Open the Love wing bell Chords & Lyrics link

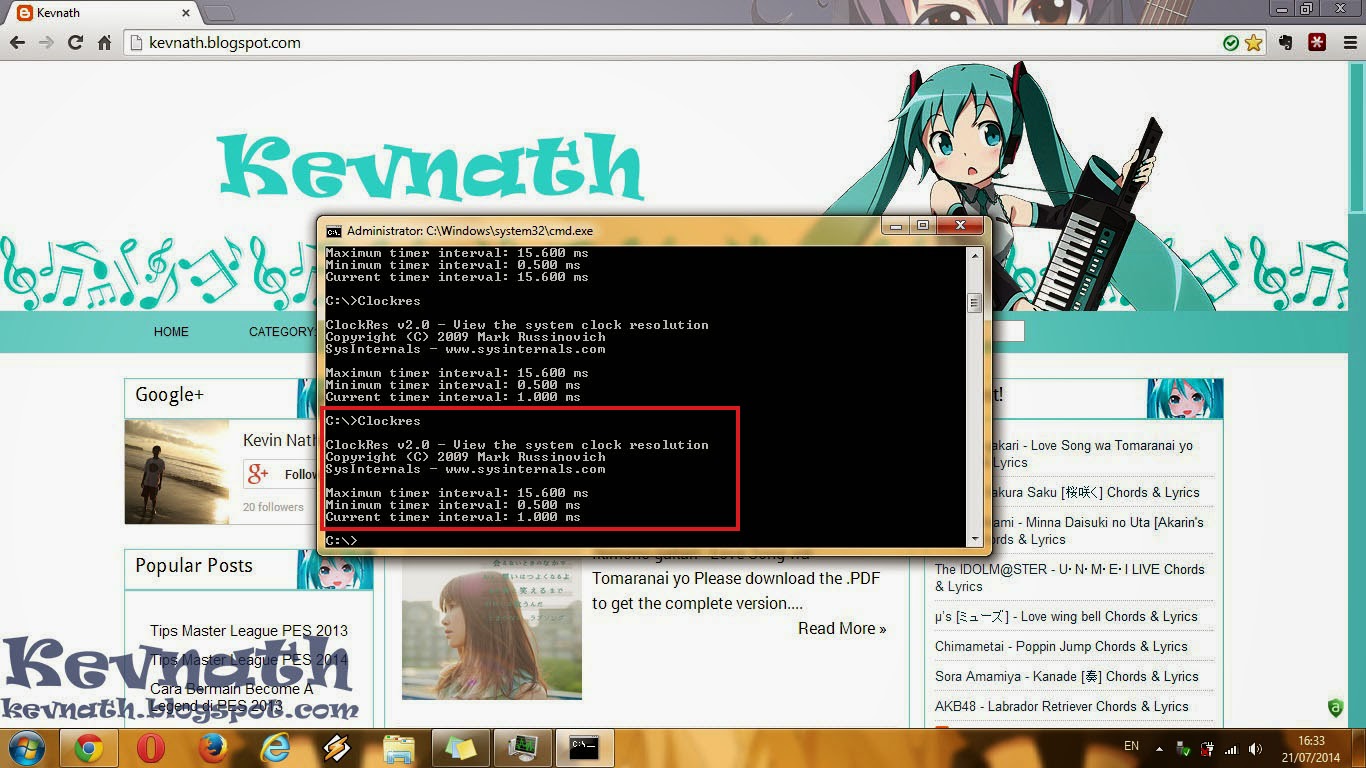1066,616
